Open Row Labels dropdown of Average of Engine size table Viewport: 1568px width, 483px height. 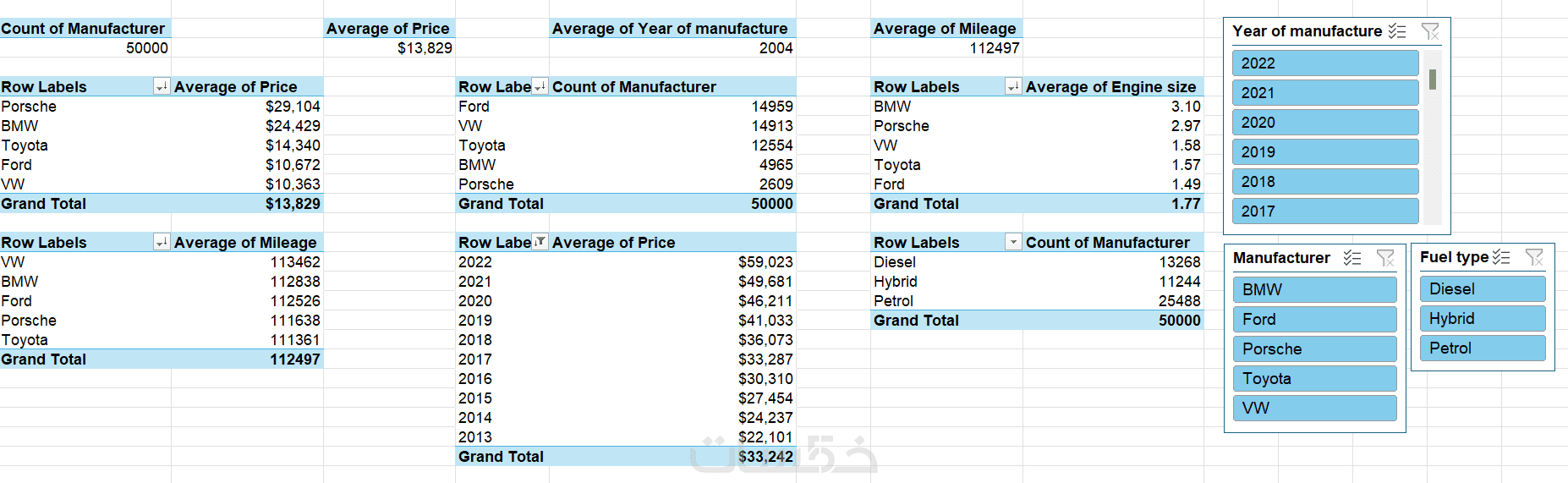click(1013, 86)
